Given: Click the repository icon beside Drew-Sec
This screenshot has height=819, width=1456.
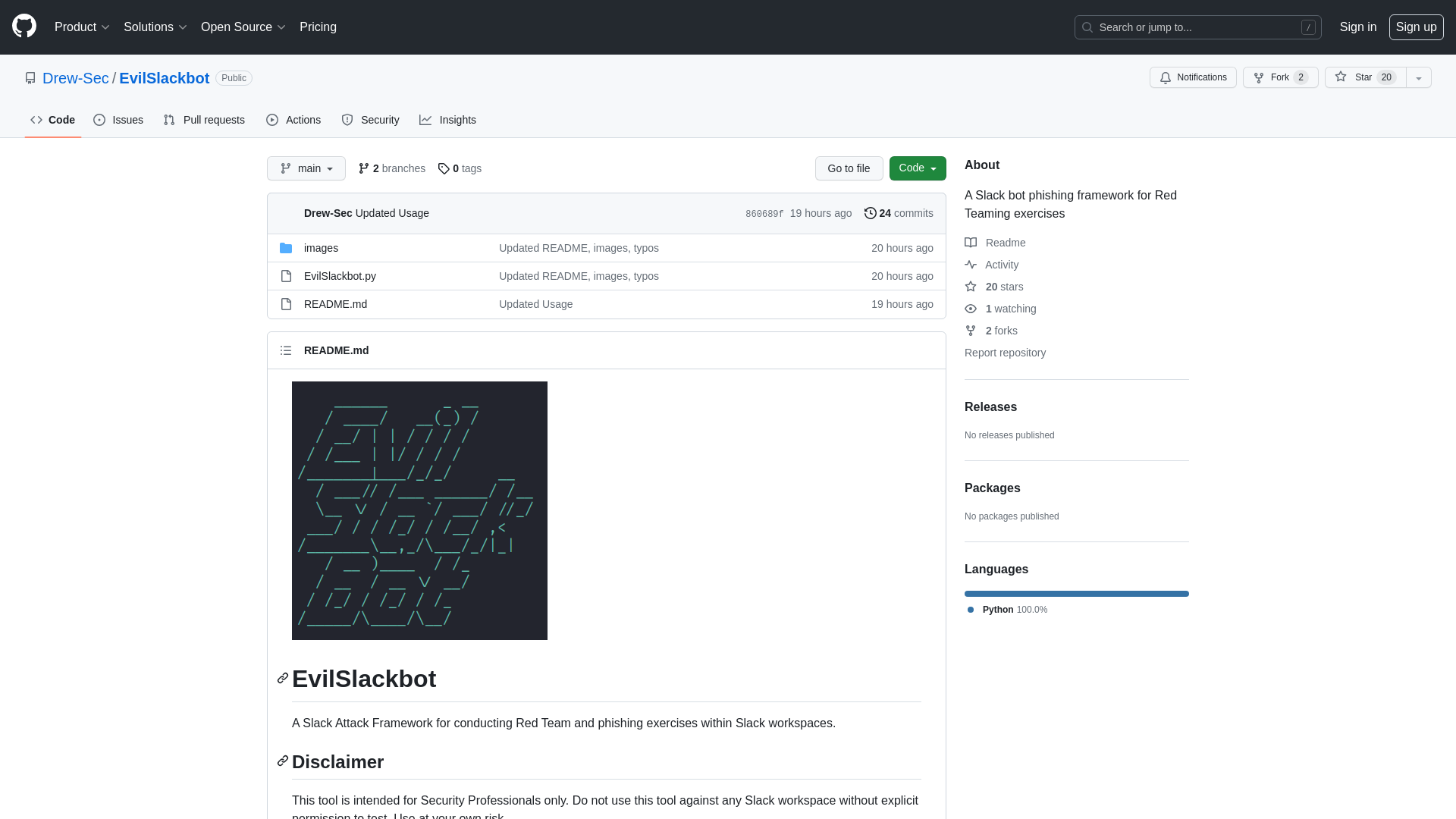Looking at the screenshot, I should coord(30,78).
